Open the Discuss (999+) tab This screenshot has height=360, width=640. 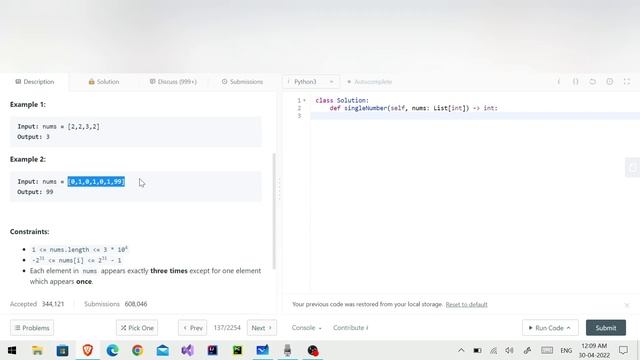tap(173, 82)
